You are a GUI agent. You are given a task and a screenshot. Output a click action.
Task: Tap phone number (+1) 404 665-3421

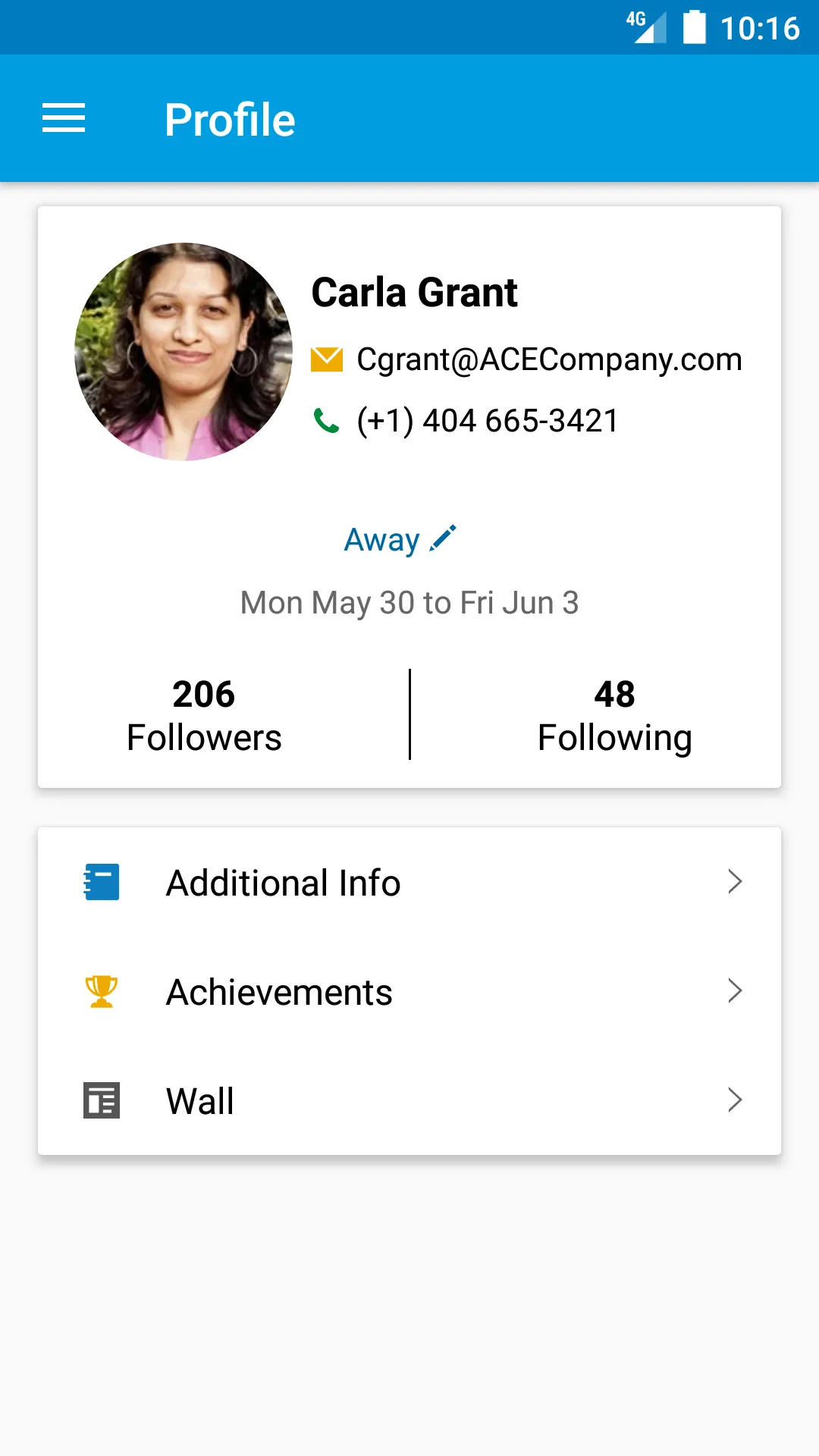click(488, 421)
